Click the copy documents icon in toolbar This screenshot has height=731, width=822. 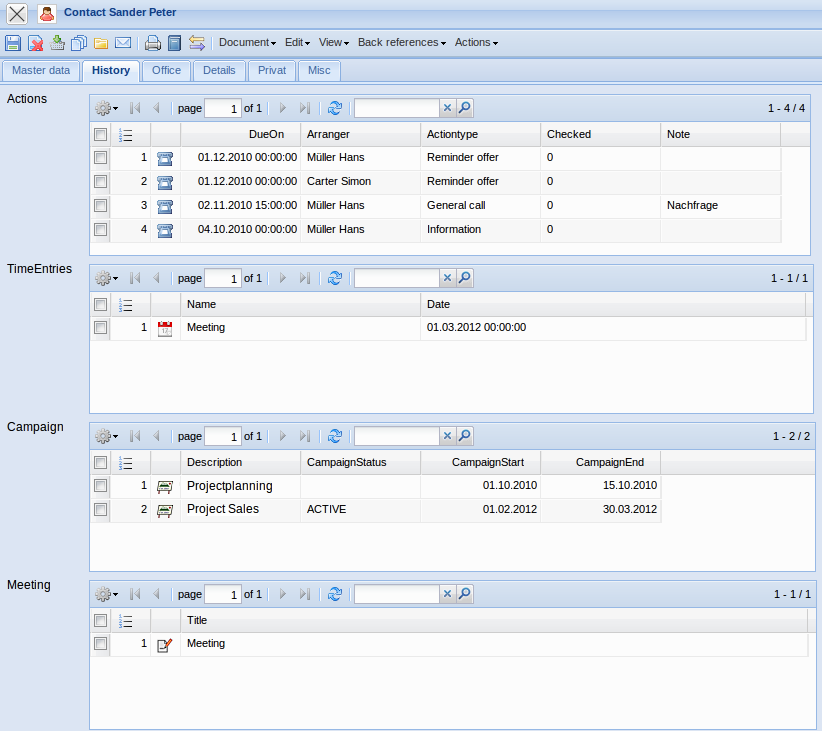click(79, 43)
